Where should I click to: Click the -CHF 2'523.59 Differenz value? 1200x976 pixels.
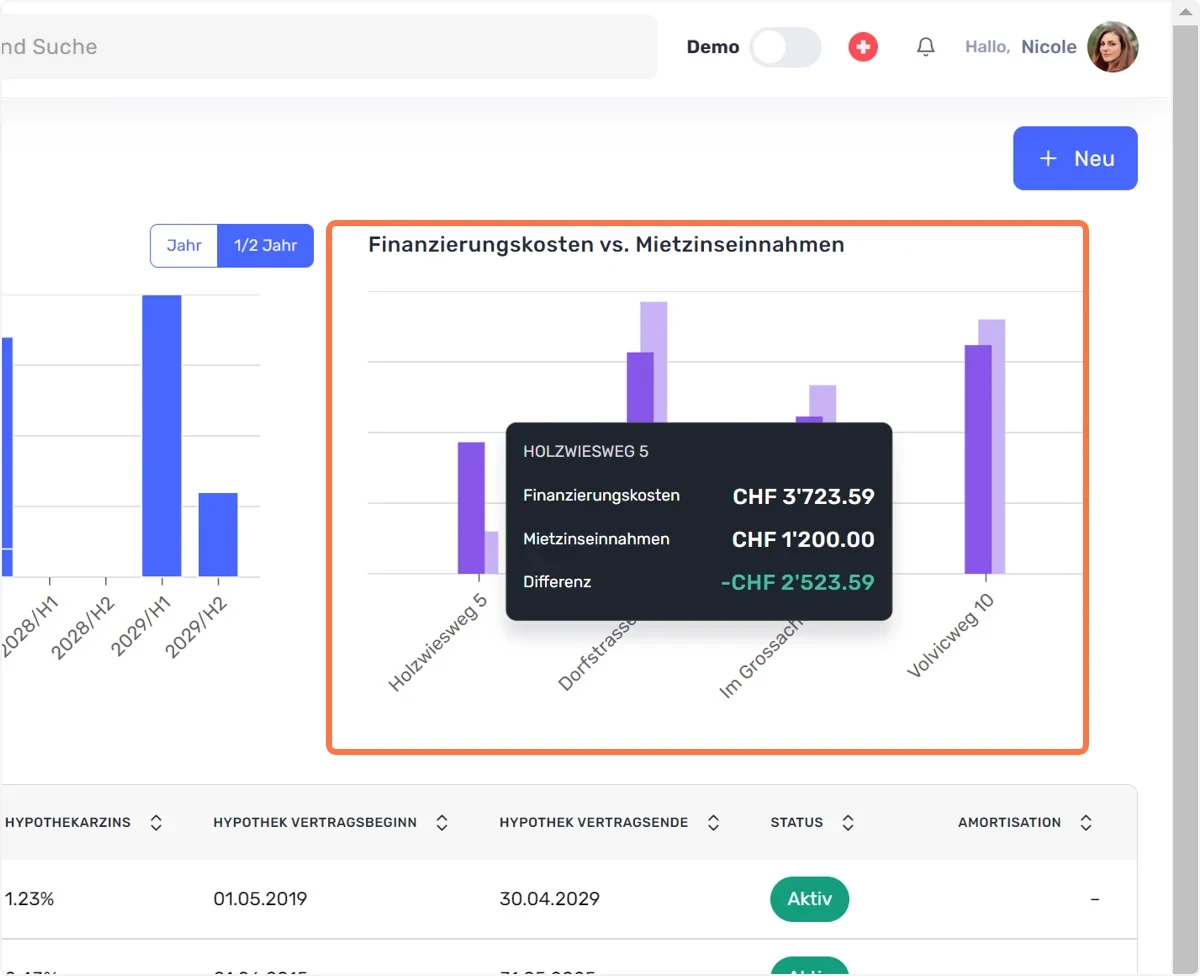798,582
